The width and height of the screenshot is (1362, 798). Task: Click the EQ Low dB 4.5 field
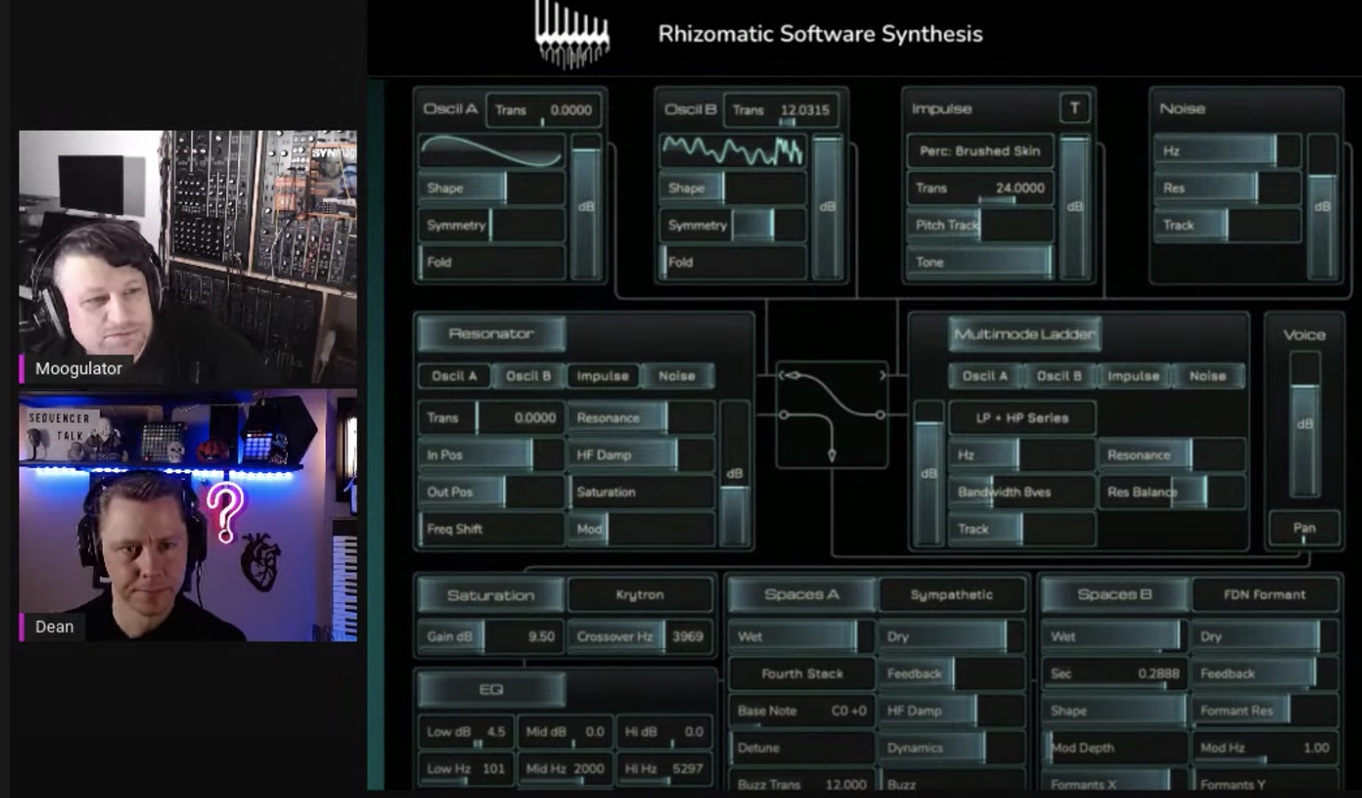click(x=467, y=732)
